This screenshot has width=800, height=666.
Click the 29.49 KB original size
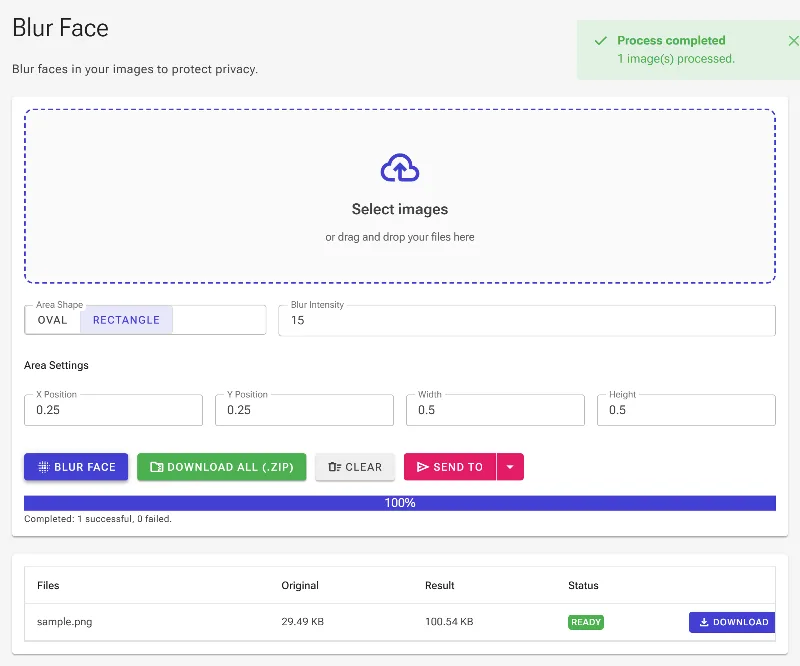(303, 622)
